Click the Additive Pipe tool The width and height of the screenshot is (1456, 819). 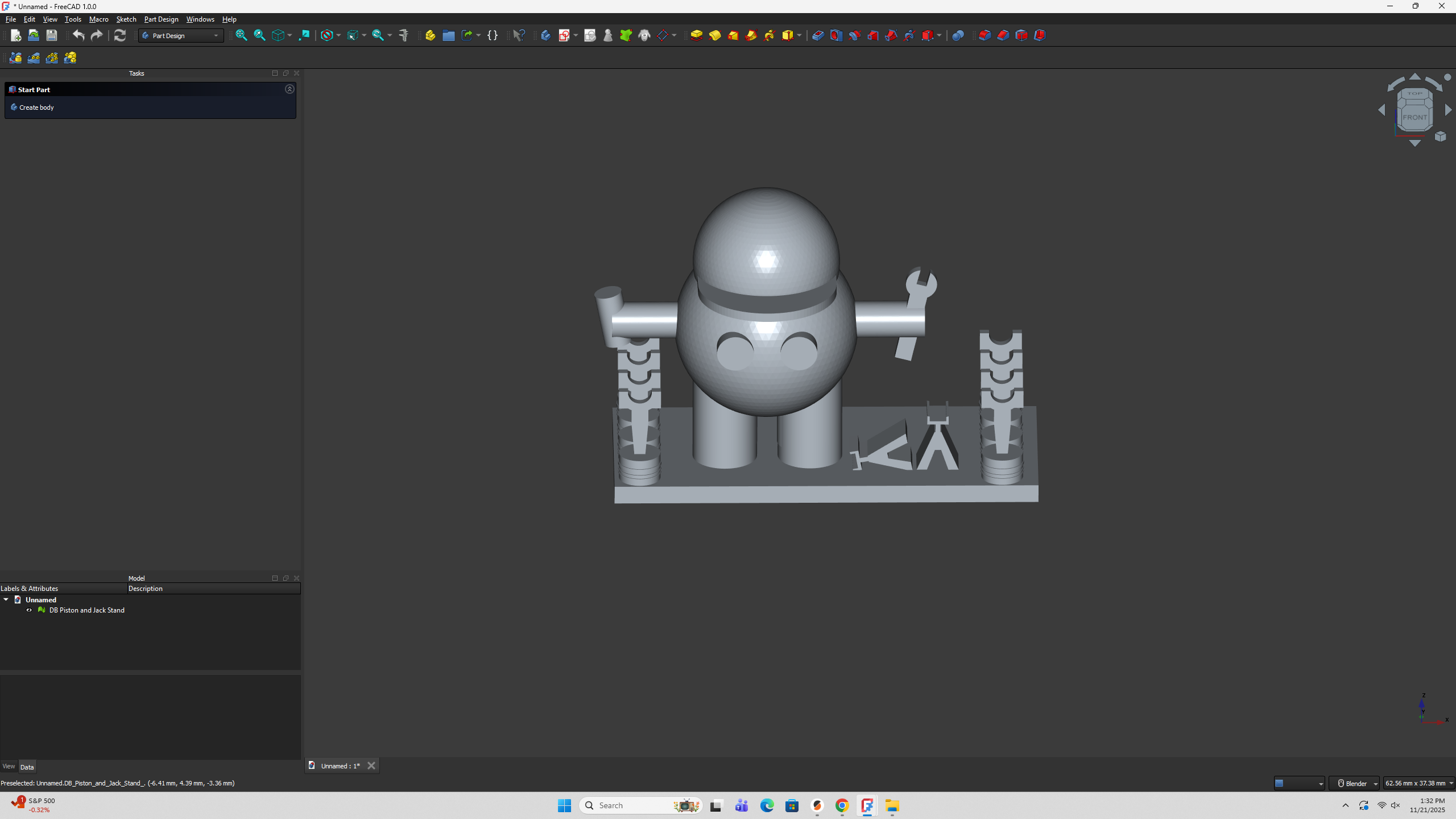[x=751, y=35]
